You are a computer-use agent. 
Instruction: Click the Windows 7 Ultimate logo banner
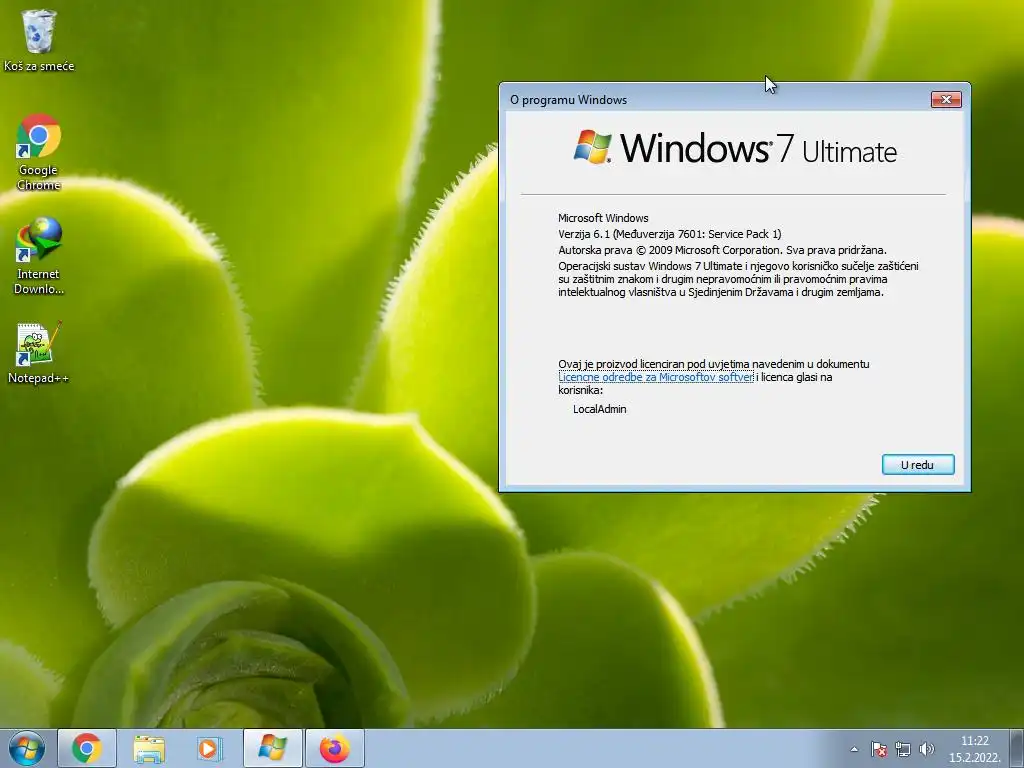(x=735, y=148)
